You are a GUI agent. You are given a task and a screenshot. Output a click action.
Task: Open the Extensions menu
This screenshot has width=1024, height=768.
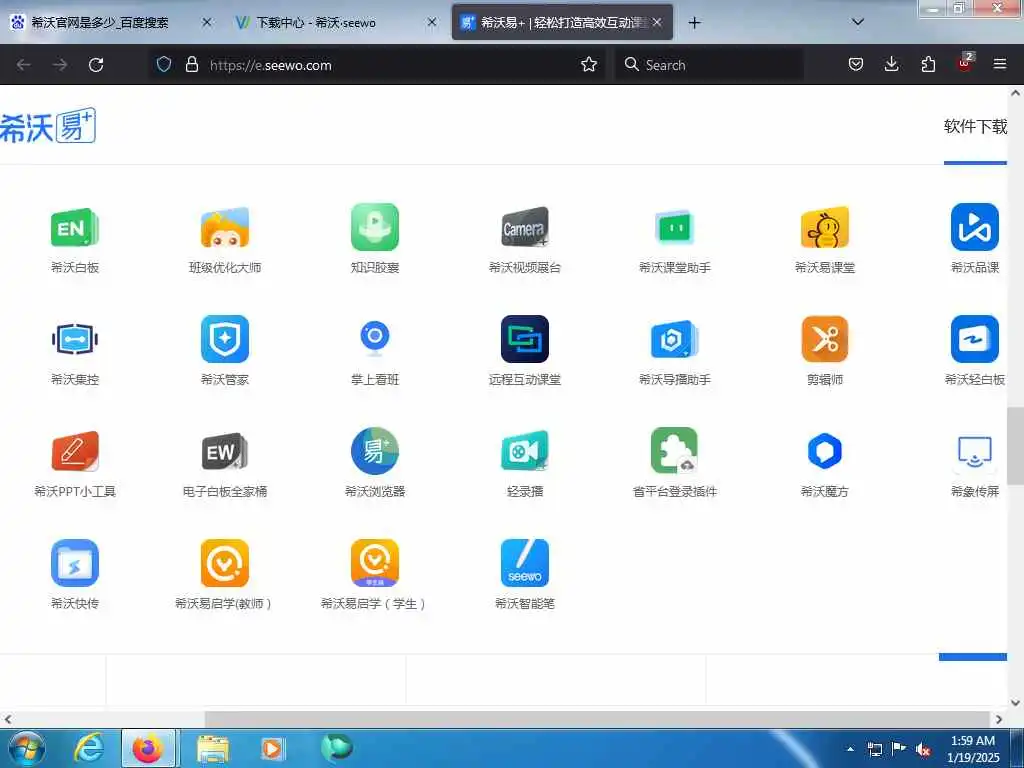pos(928,64)
